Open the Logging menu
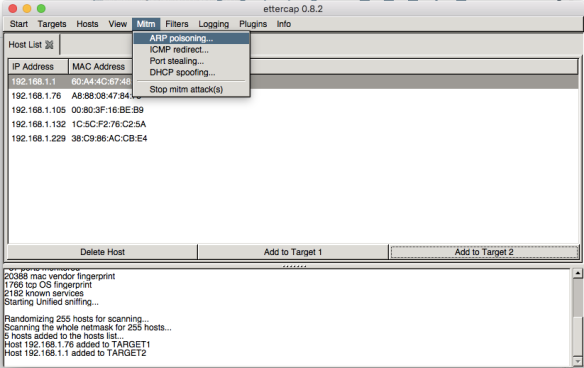Viewport: 584px width, 368px height. tap(213, 24)
